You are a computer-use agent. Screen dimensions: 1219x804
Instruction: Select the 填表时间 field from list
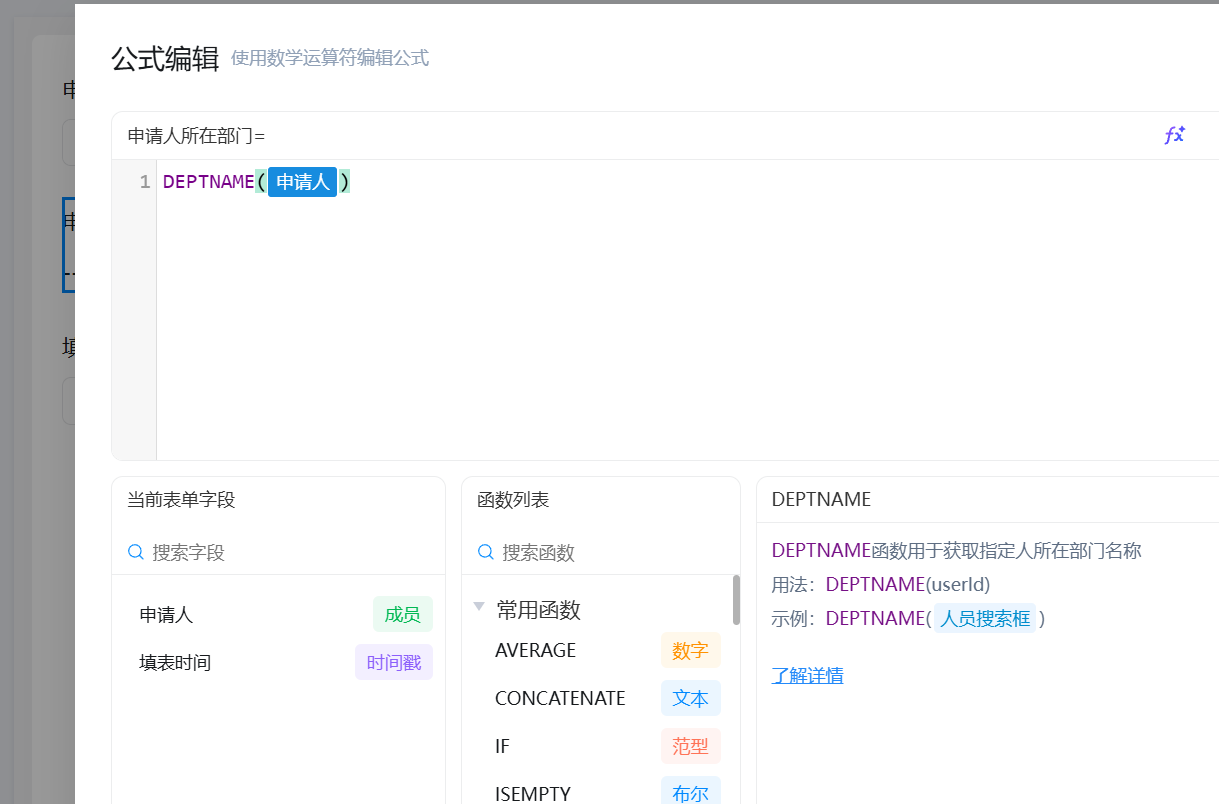tap(175, 663)
